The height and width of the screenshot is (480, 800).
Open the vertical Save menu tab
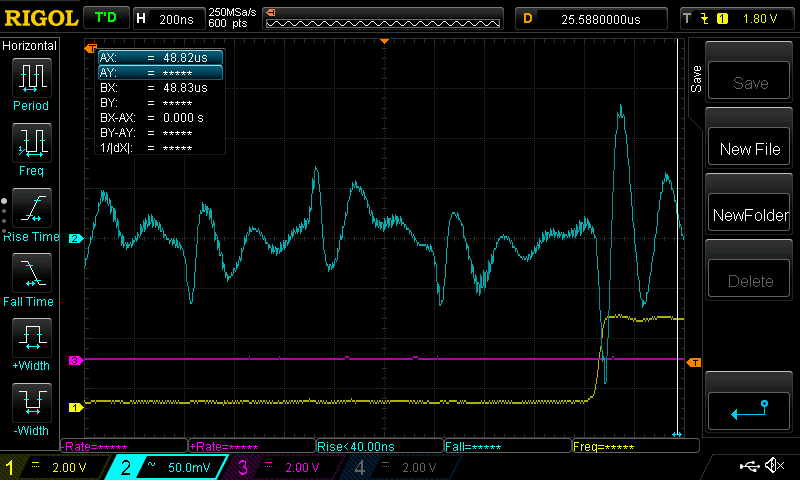(x=696, y=79)
